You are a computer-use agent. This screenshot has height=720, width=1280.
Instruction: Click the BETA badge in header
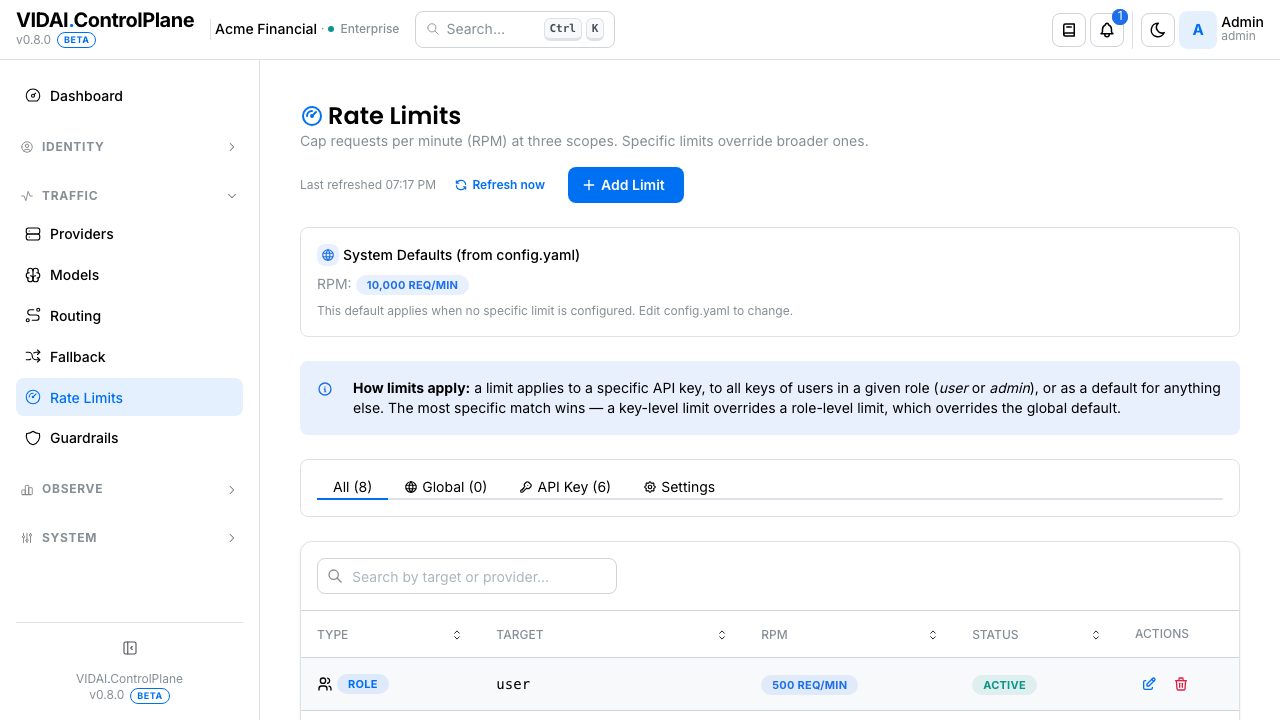point(77,40)
